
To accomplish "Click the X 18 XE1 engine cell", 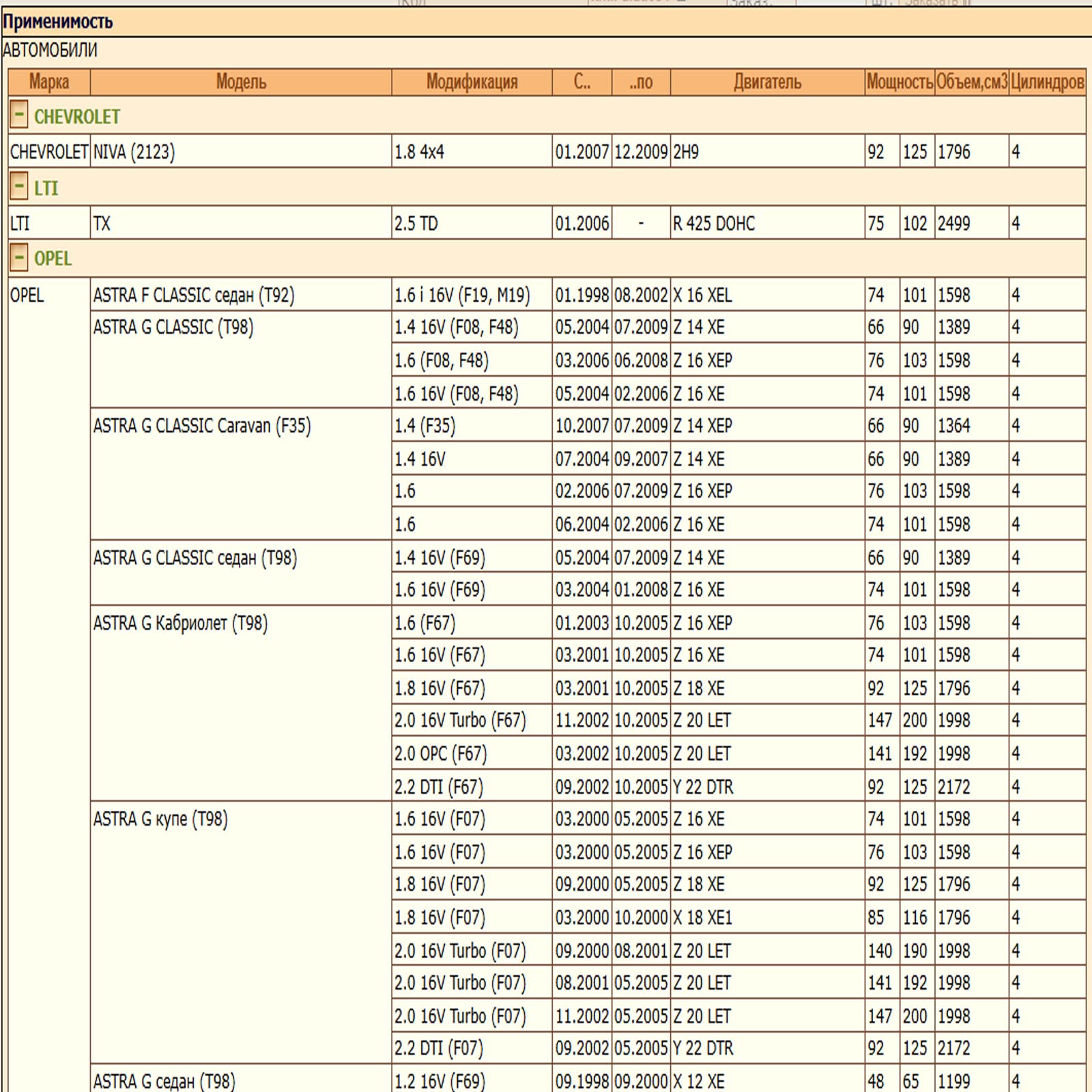I will pos(702,918).
